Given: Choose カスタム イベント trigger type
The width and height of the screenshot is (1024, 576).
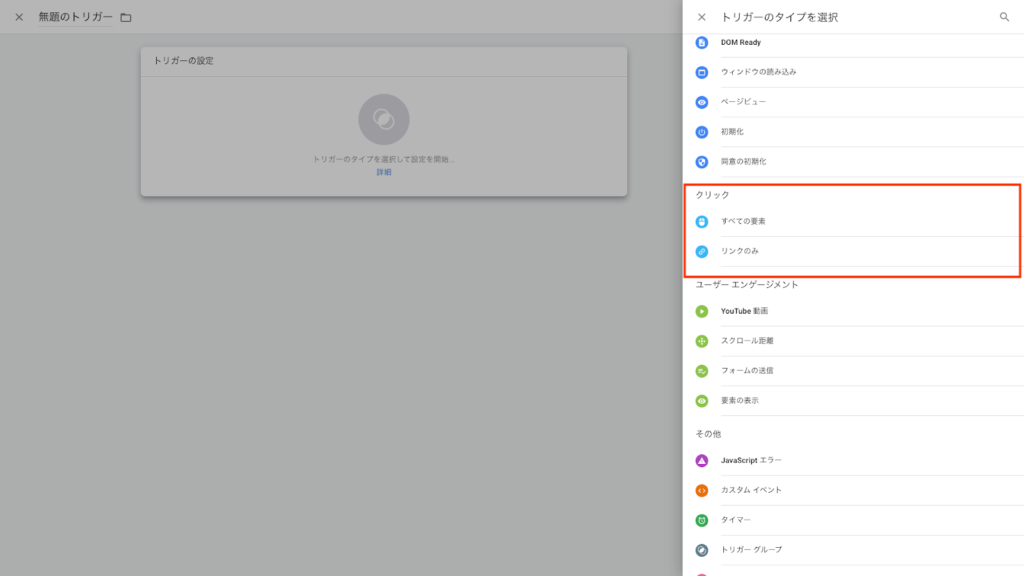Looking at the screenshot, I should click(751, 490).
